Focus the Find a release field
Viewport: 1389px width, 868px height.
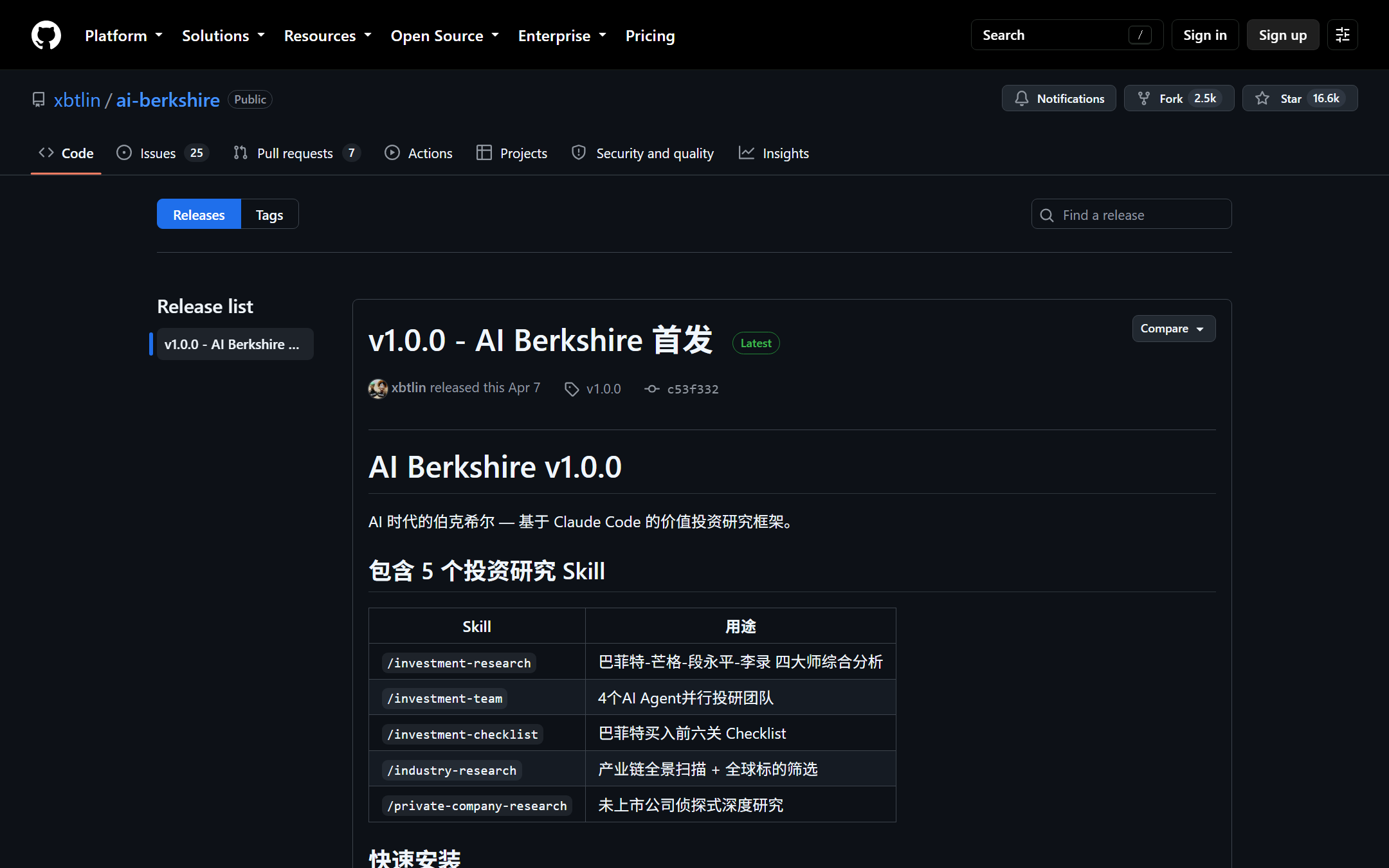(x=1132, y=214)
